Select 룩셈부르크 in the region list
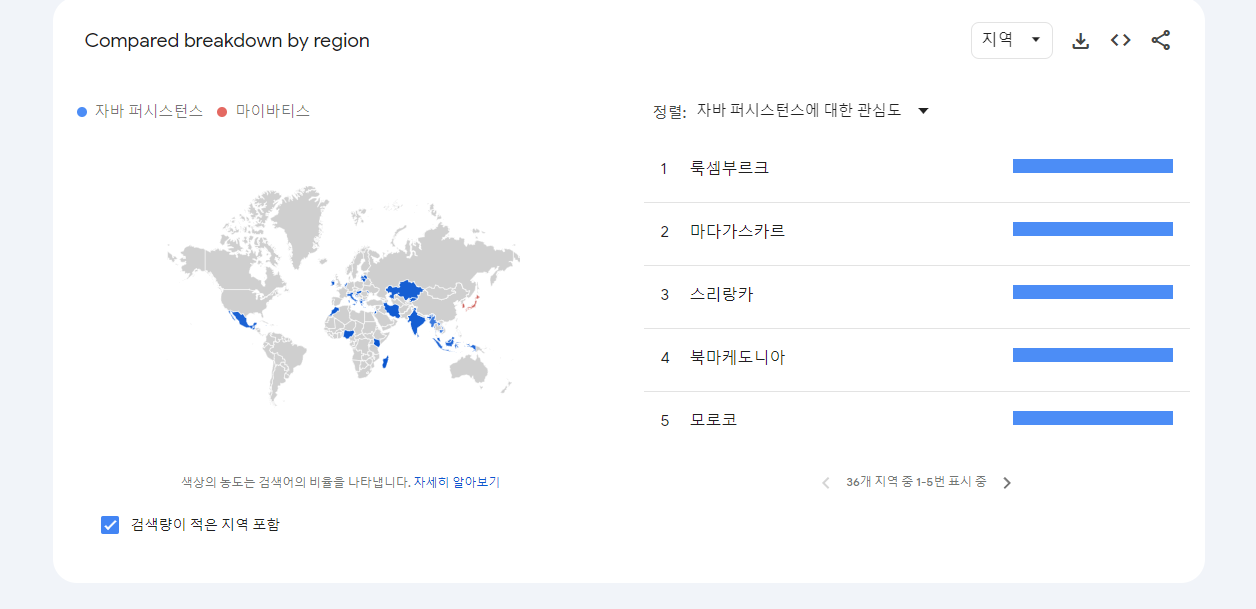Screen dimensions: 1256x609 tap(917, 168)
